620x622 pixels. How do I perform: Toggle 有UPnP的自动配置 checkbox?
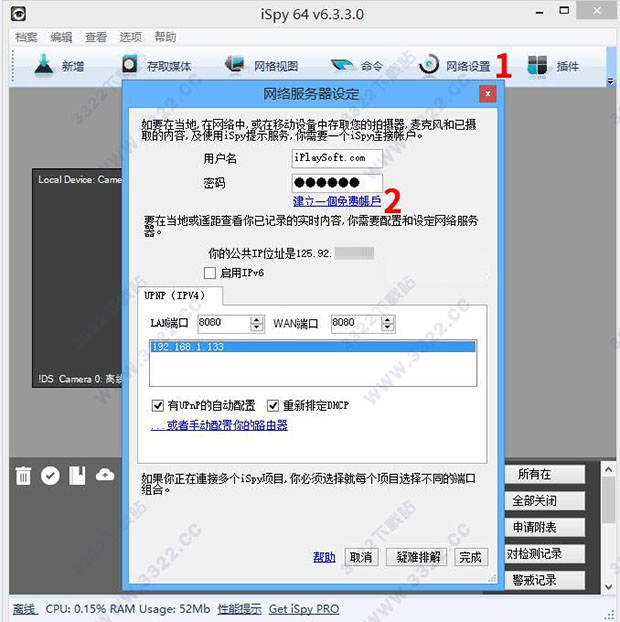coord(157,405)
